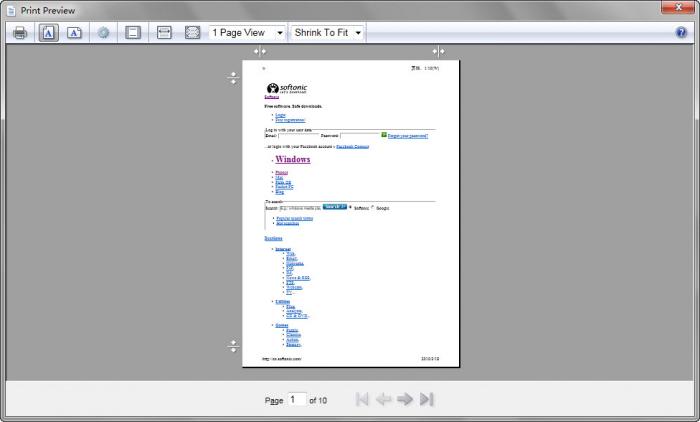Go to the first page
The image size is (700, 422).
362,399
